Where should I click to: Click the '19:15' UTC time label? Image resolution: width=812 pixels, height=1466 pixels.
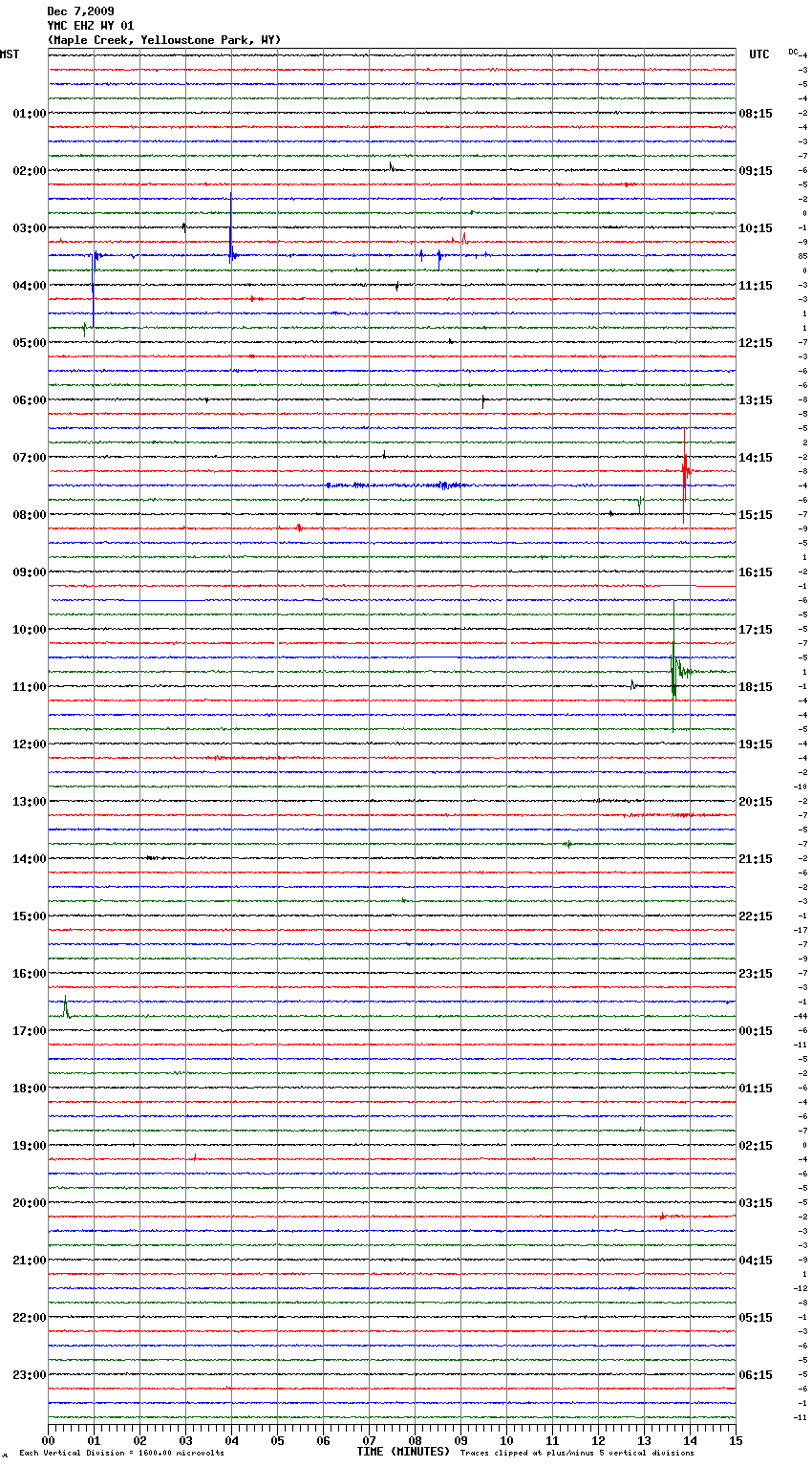coord(756,744)
